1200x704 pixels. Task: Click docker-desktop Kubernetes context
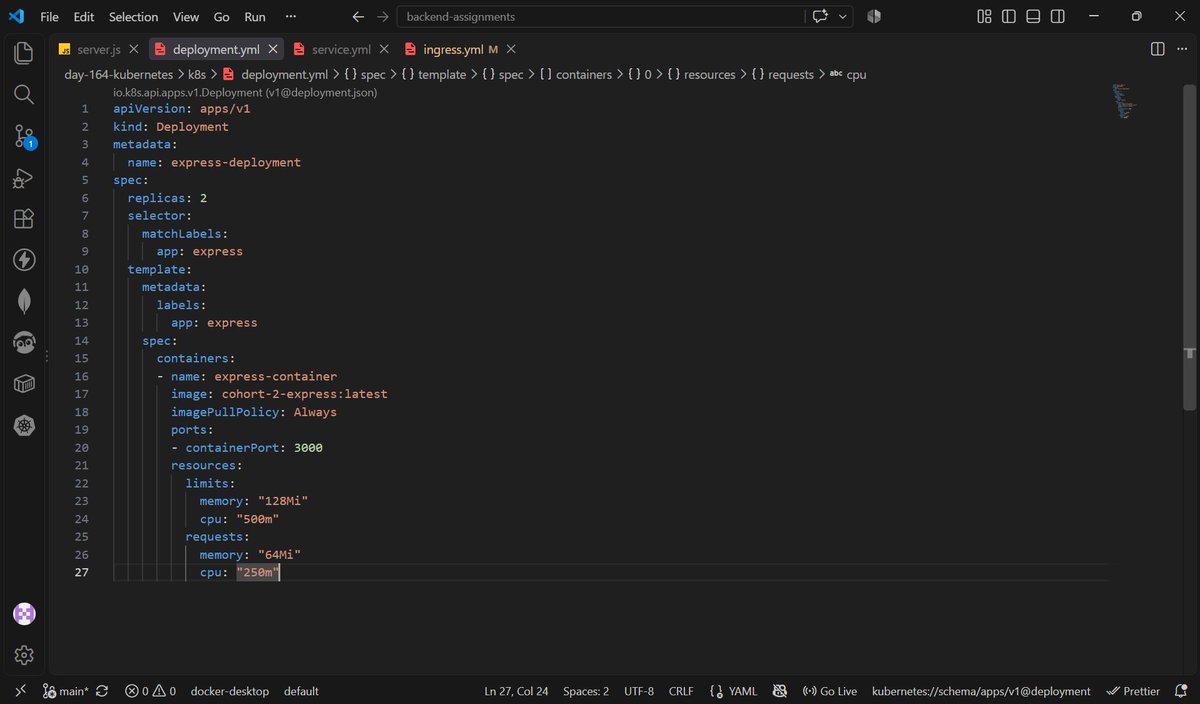pos(228,691)
